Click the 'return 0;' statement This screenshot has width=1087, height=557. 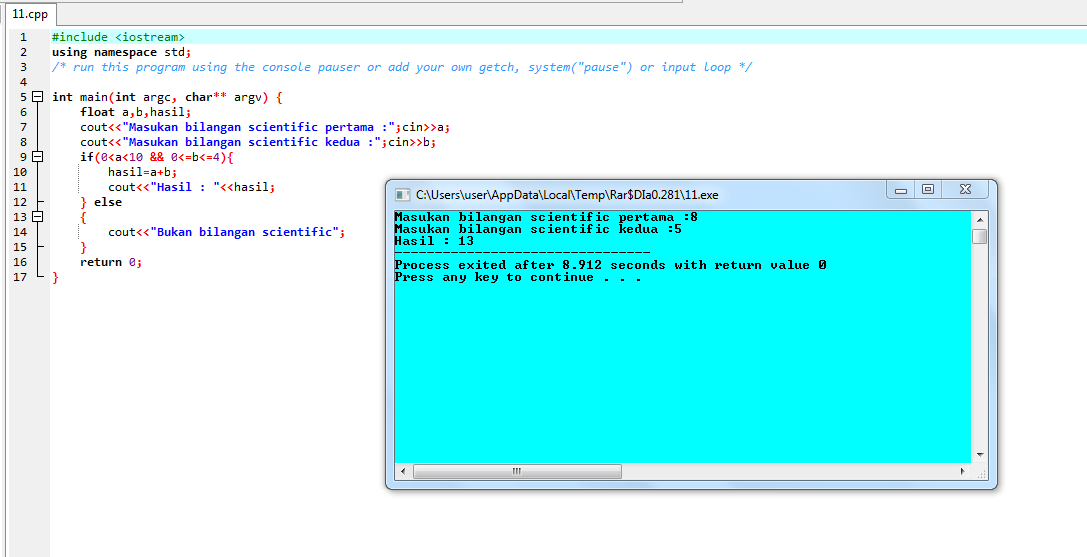111,262
